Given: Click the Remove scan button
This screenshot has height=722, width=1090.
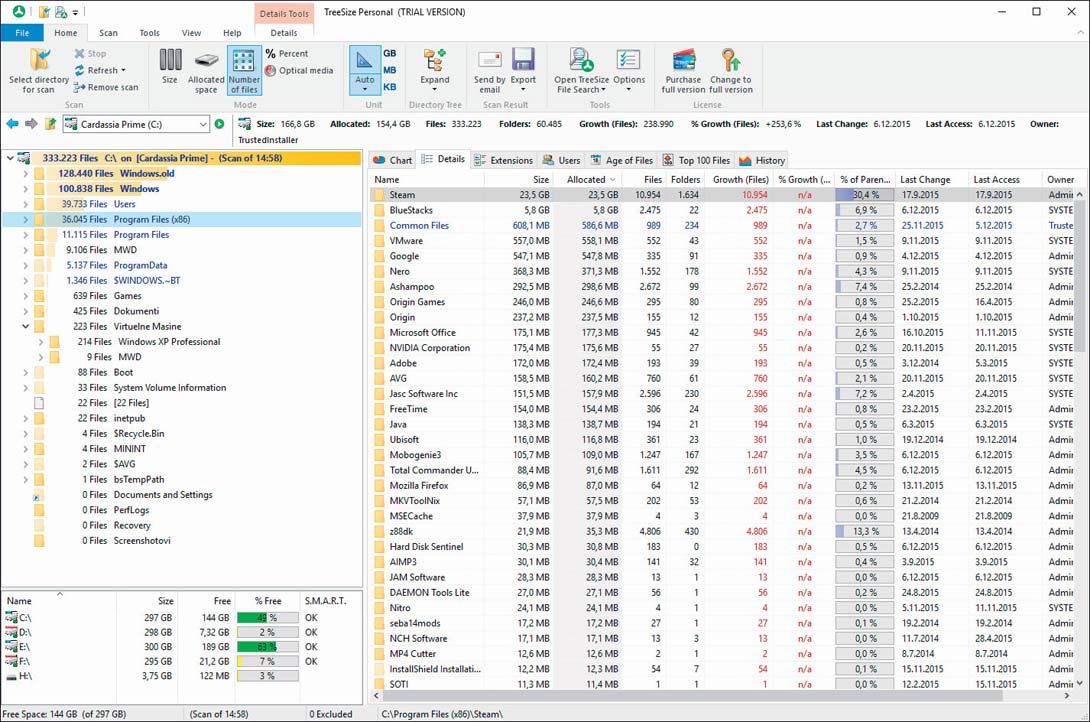Looking at the screenshot, I should point(106,87).
